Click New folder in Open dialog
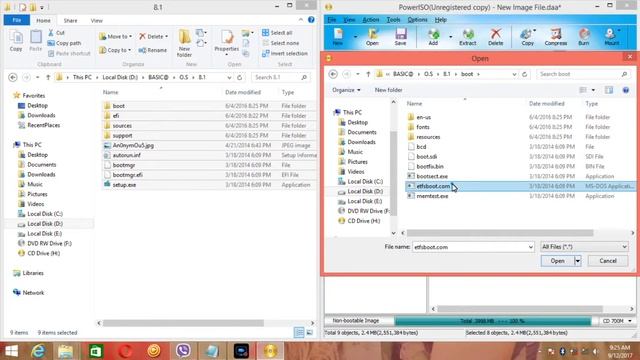 point(389,90)
